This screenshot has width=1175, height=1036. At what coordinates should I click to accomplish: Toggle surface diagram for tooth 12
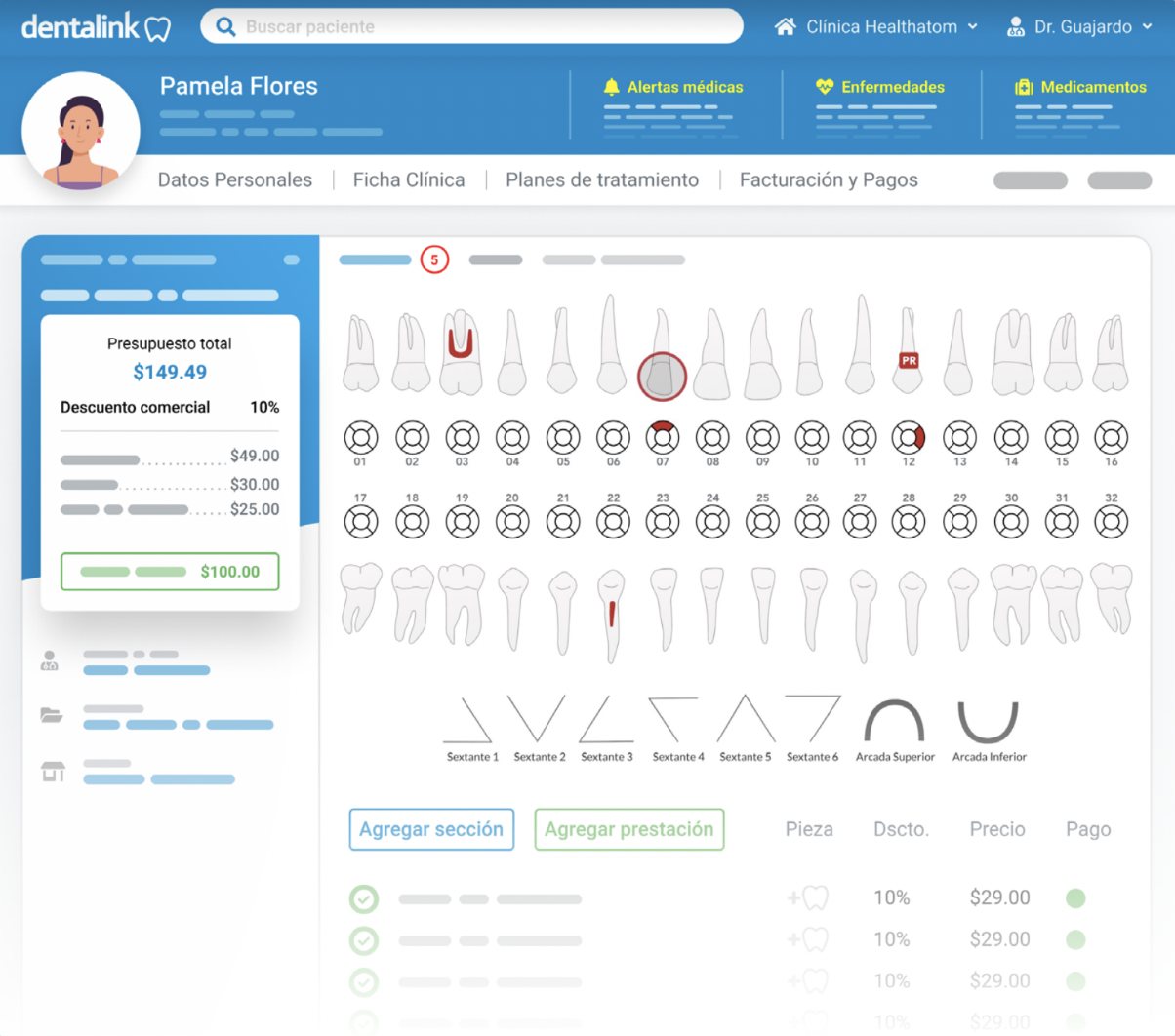[x=909, y=438]
